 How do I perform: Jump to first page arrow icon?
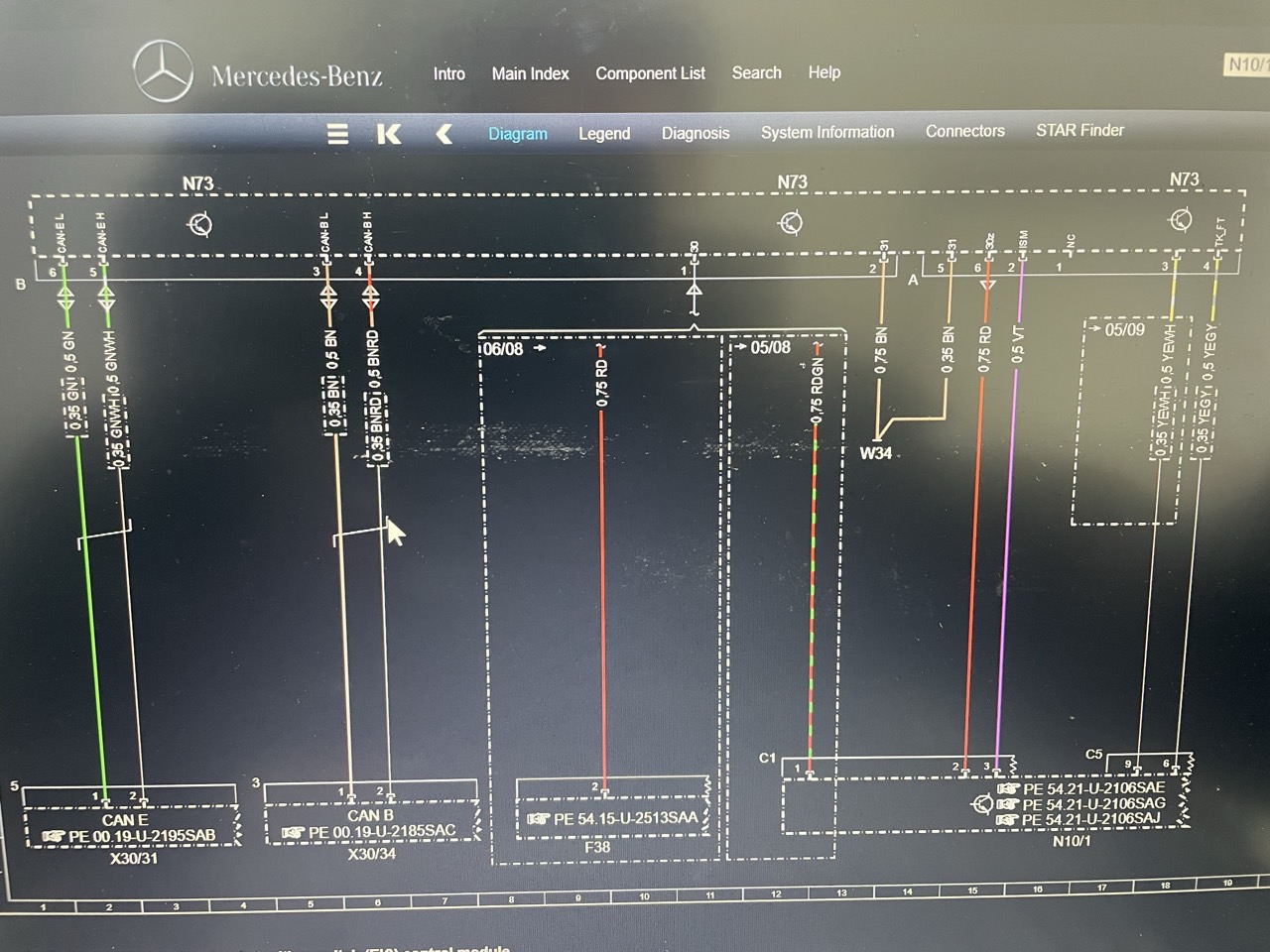point(389,134)
